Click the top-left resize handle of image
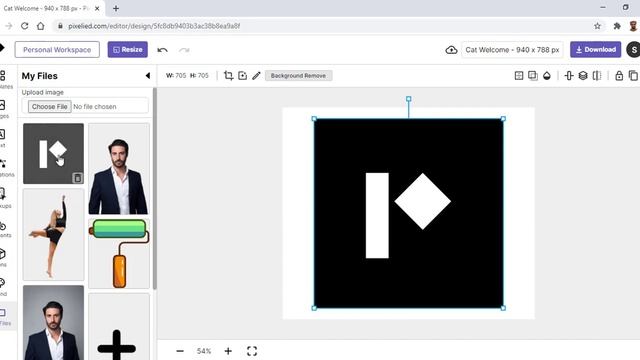640x360 pixels. (x=314, y=119)
